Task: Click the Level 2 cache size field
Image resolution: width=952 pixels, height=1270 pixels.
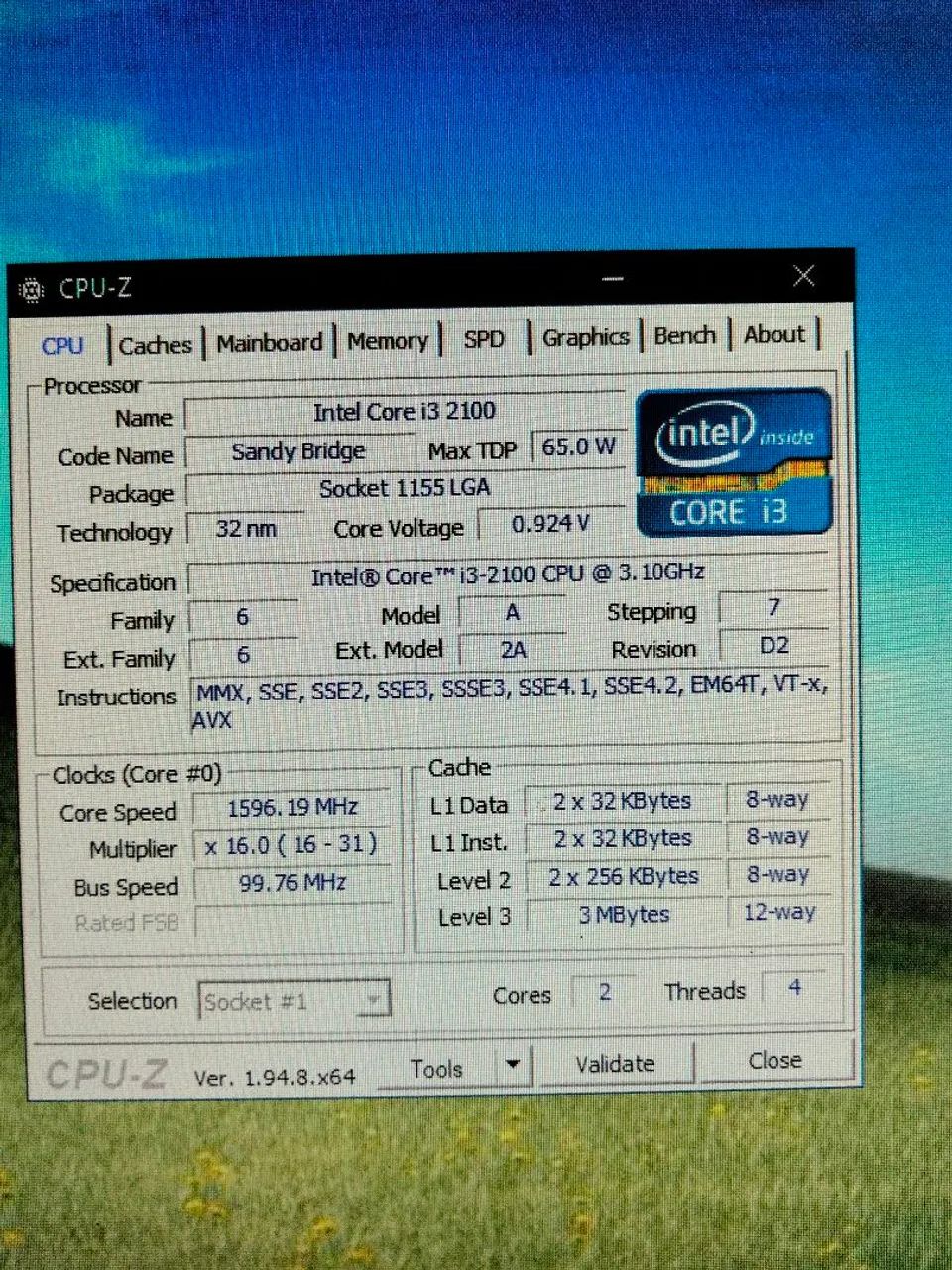Action: point(624,877)
